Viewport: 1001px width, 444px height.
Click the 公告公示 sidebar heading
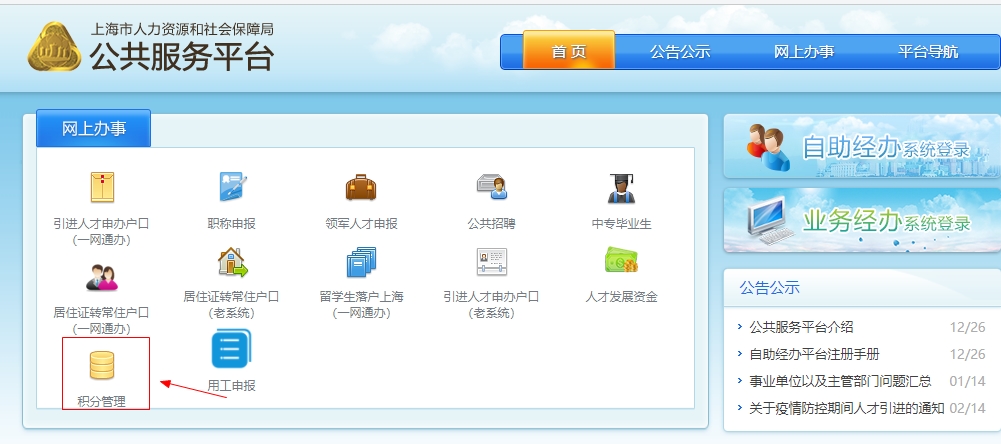coord(769,287)
